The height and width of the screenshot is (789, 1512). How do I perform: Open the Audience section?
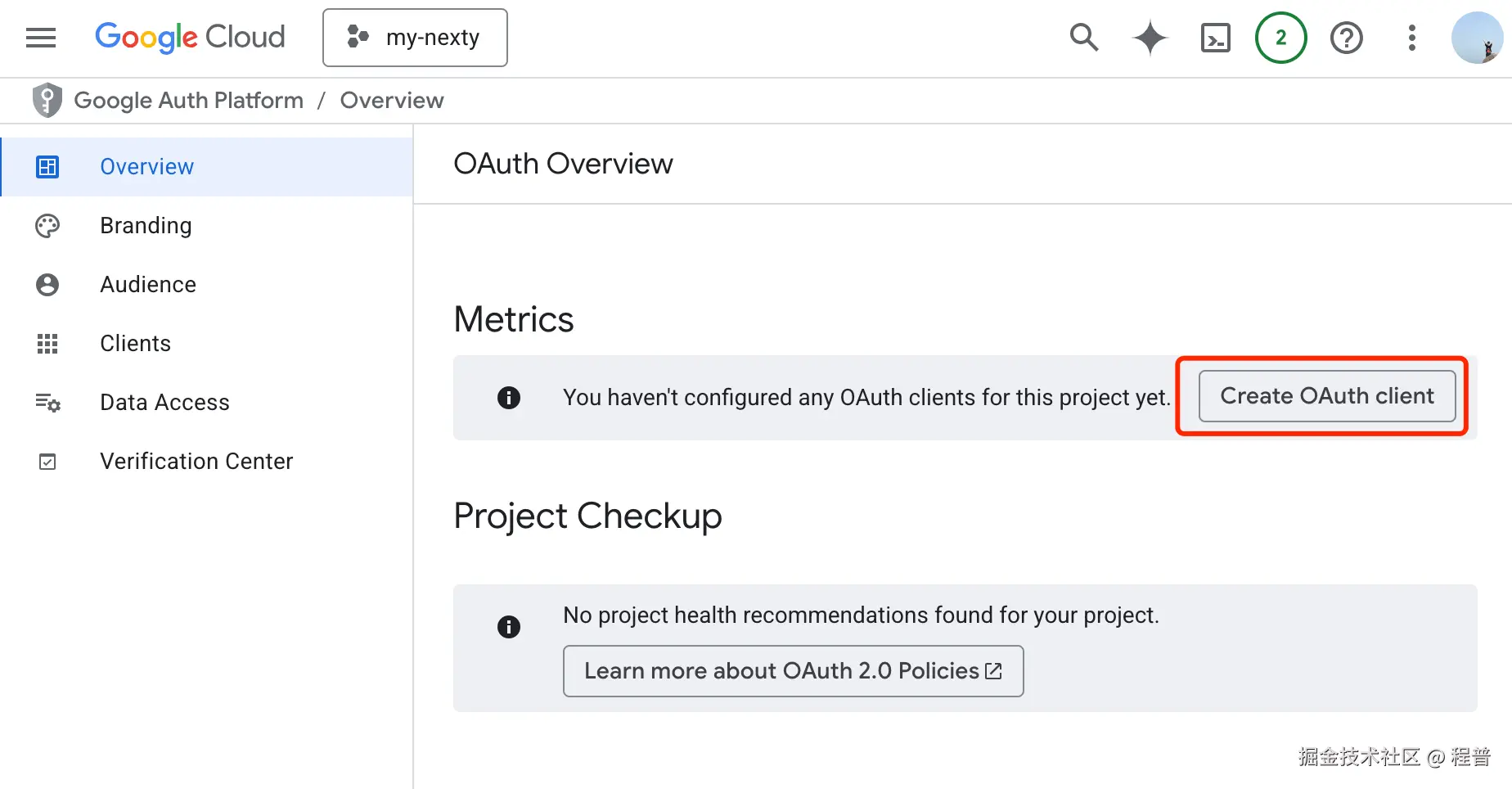coord(148,285)
